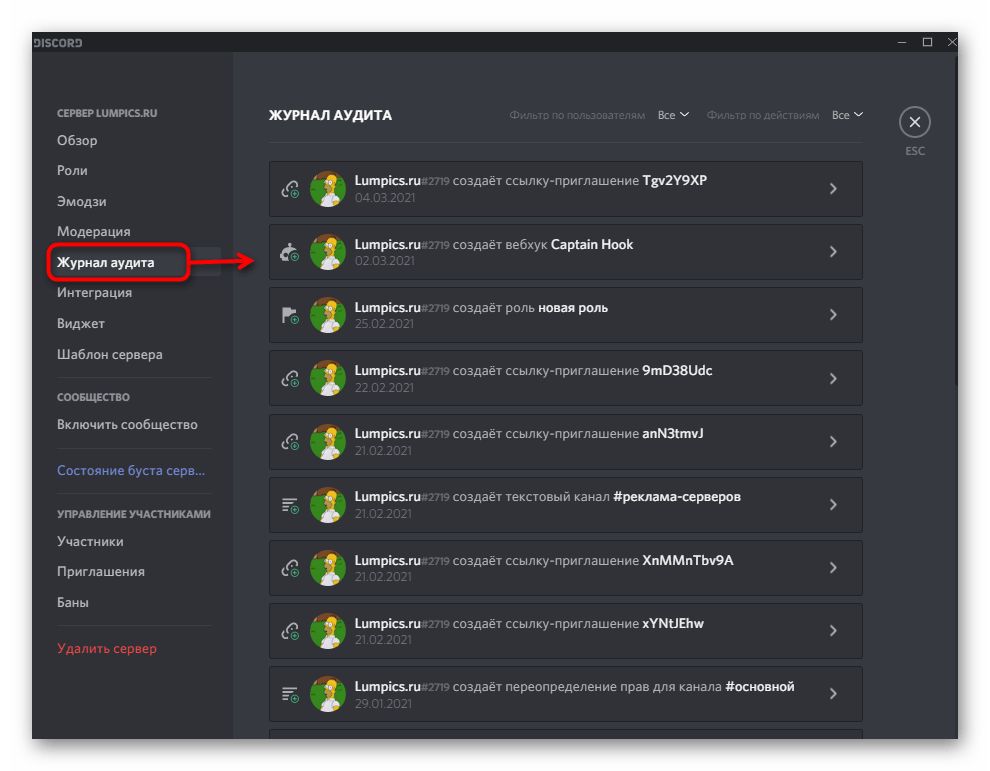Viewport: 990px width, 771px height.
Task: Close settings via the ESC circle button
Action: pyautogui.click(x=914, y=121)
